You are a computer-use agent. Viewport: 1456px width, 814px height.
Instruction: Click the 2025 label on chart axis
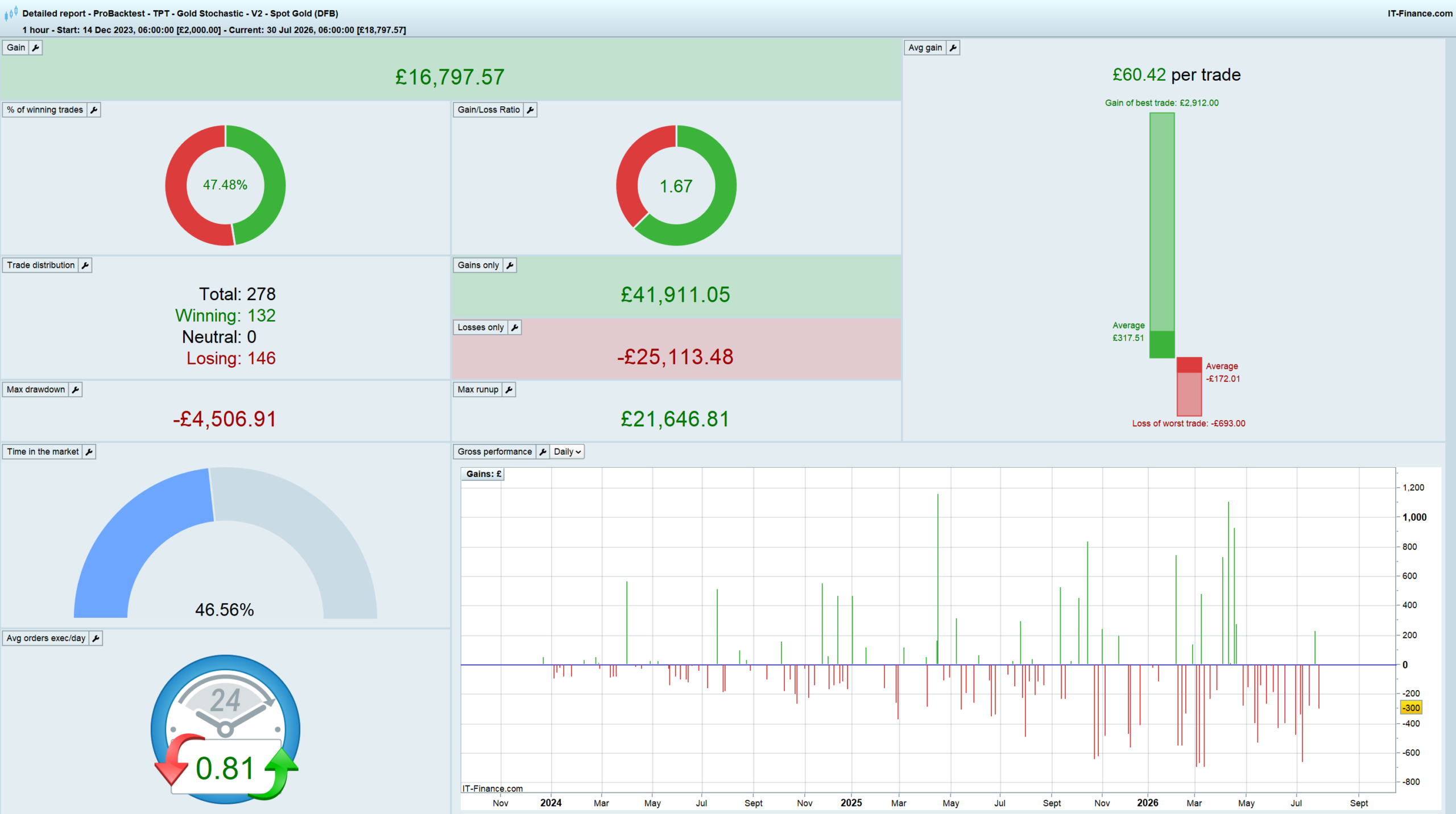[x=851, y=803]
